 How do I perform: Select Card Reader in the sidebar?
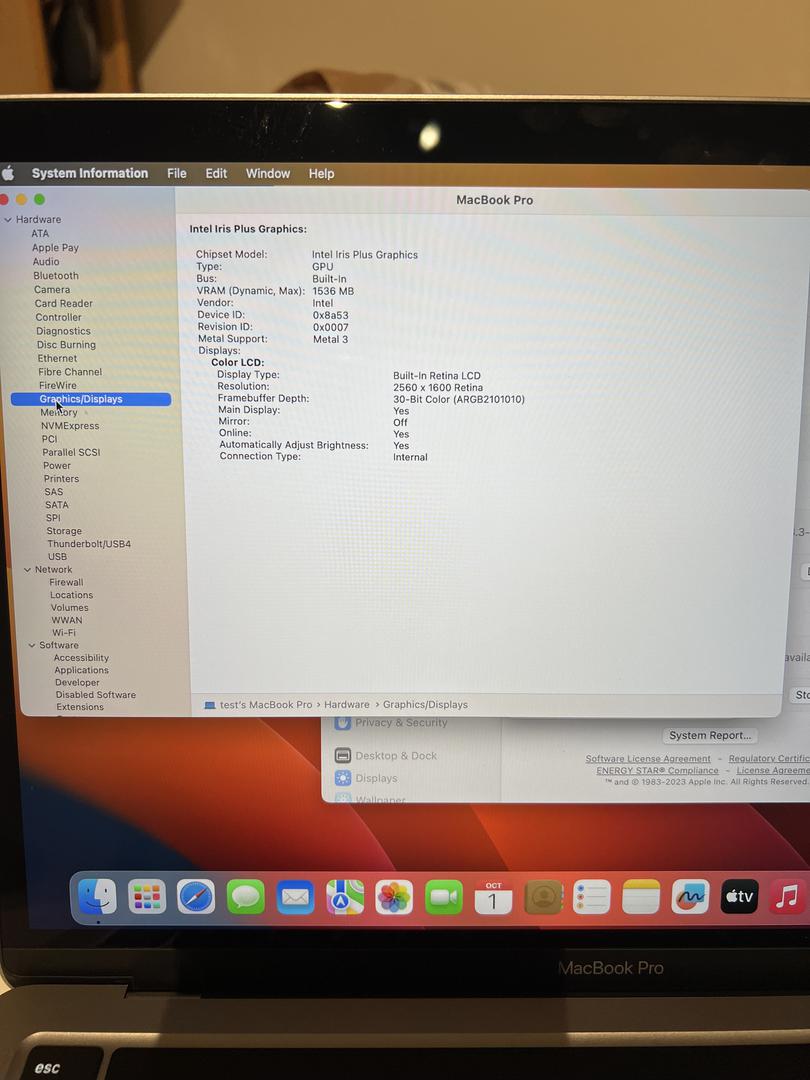click(x=63, y=304)
